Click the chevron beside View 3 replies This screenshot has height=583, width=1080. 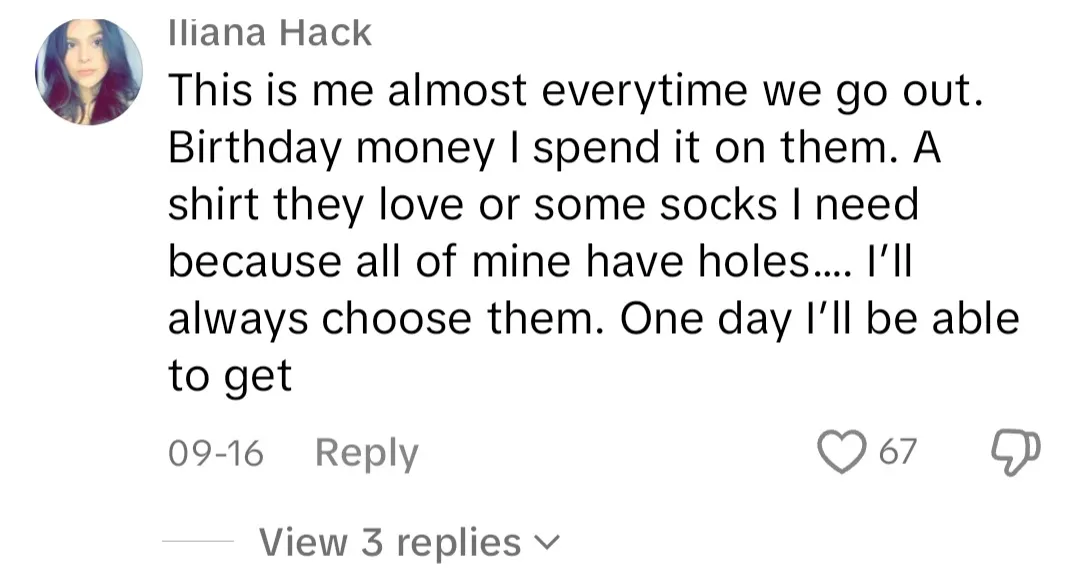click(546, 544)
